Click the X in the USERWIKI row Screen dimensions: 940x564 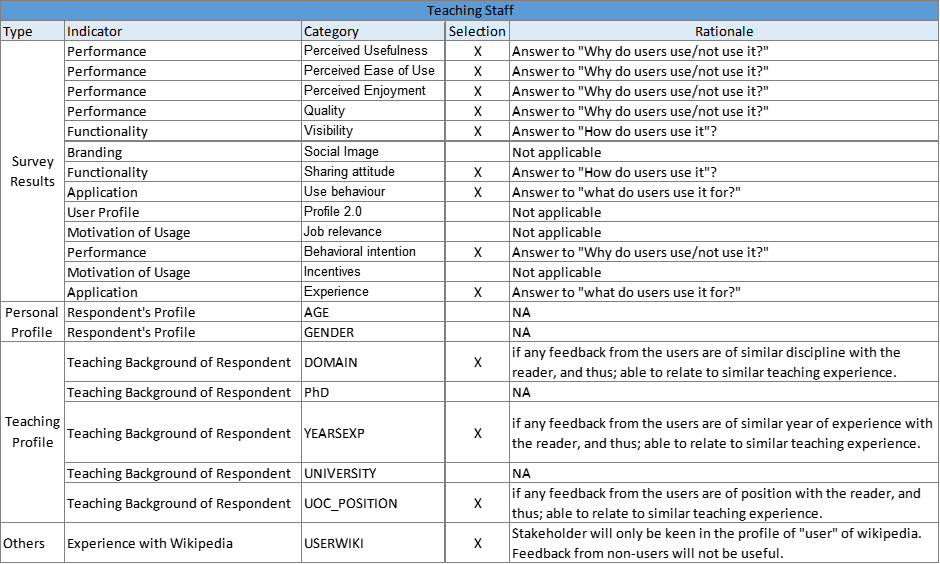click(x=477, y=544)
